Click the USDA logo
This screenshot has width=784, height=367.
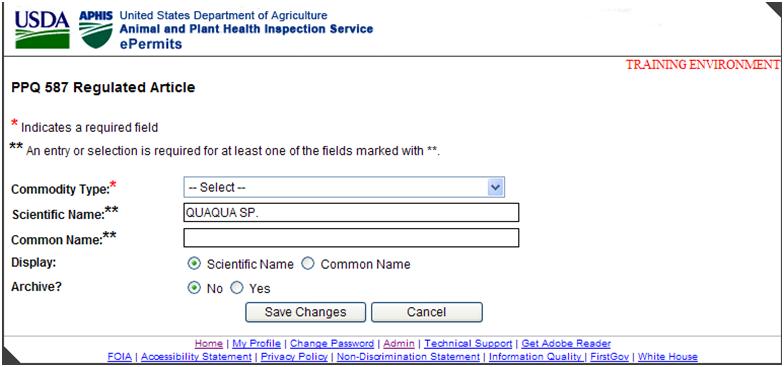[x=42, y=29]
